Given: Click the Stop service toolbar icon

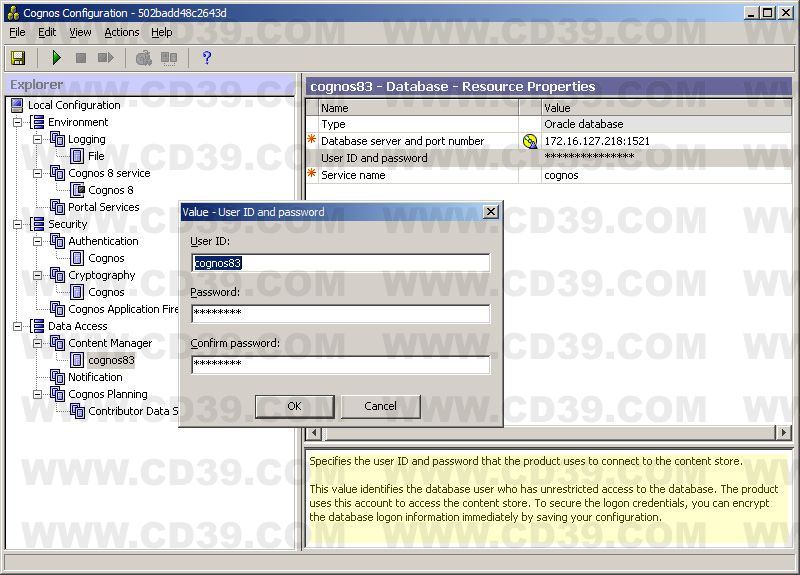Looking at the screenshot, I should (x=81, y=58).
